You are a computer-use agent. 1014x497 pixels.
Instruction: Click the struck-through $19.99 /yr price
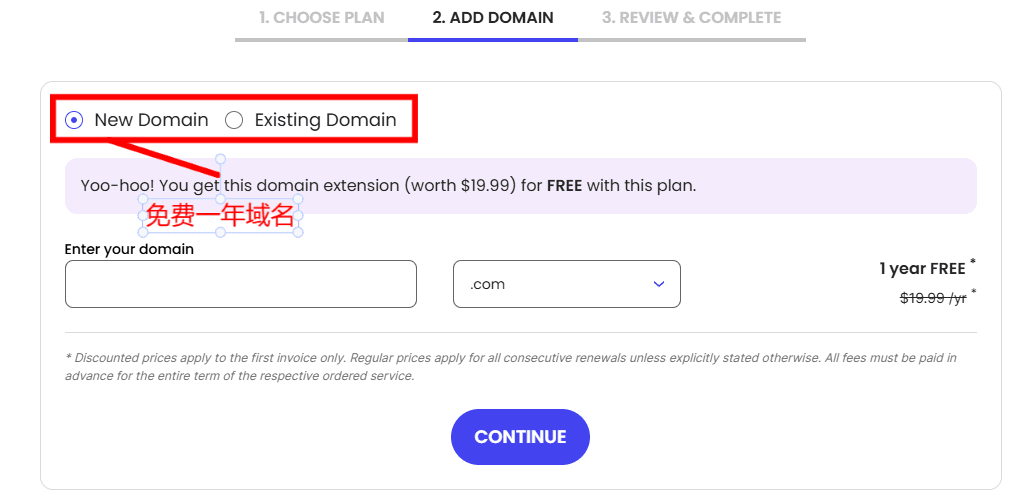pos(933,297)
